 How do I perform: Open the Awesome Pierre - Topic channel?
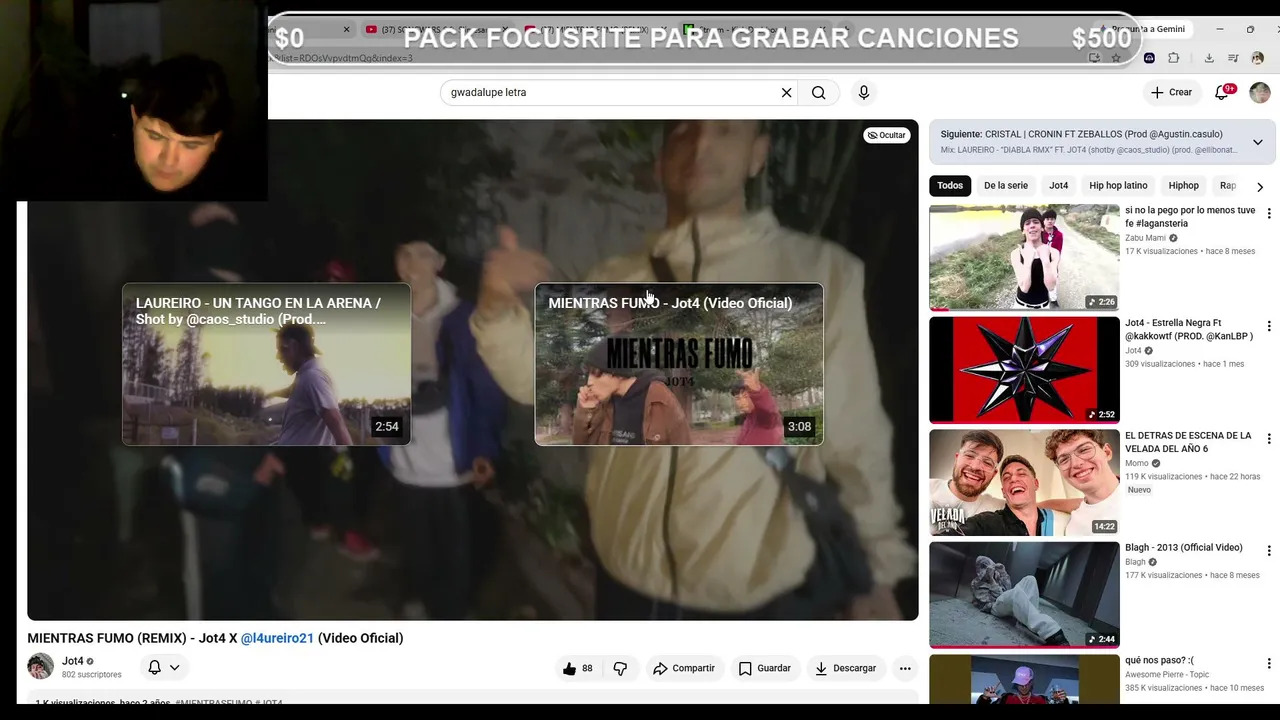pyautogui.click(x=1167, y=675)
